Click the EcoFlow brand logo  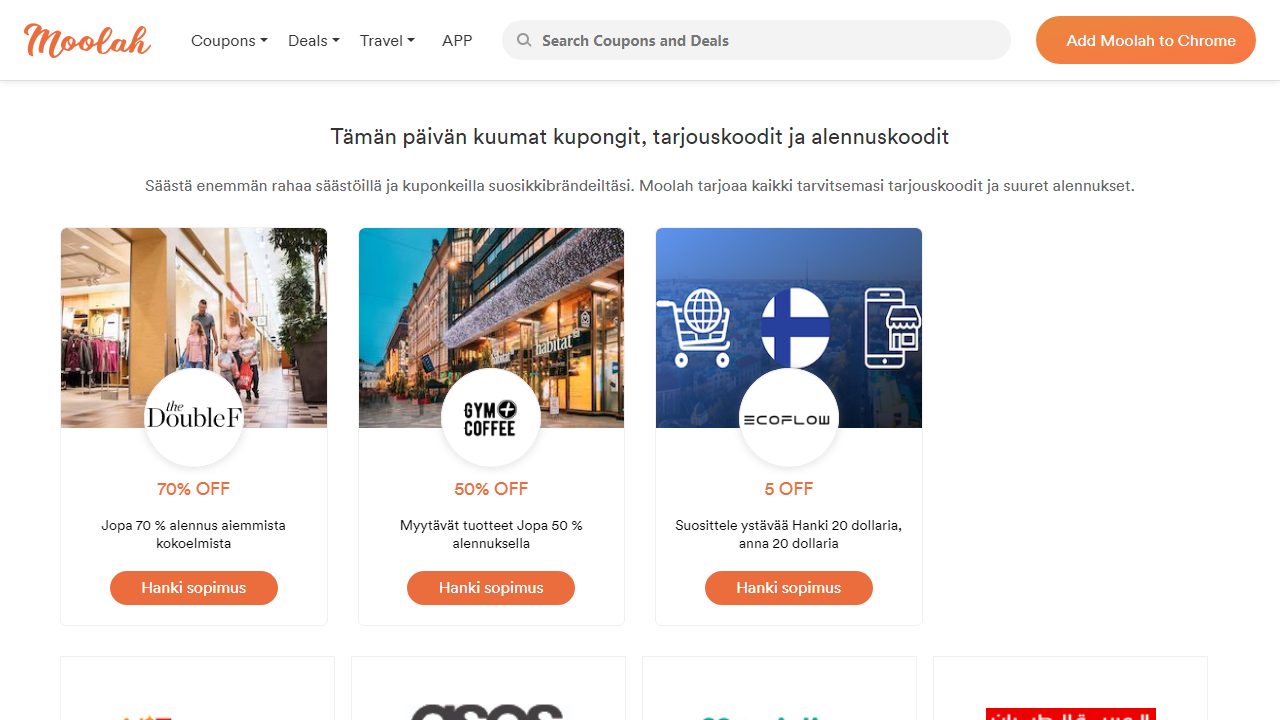coord(789,418)
